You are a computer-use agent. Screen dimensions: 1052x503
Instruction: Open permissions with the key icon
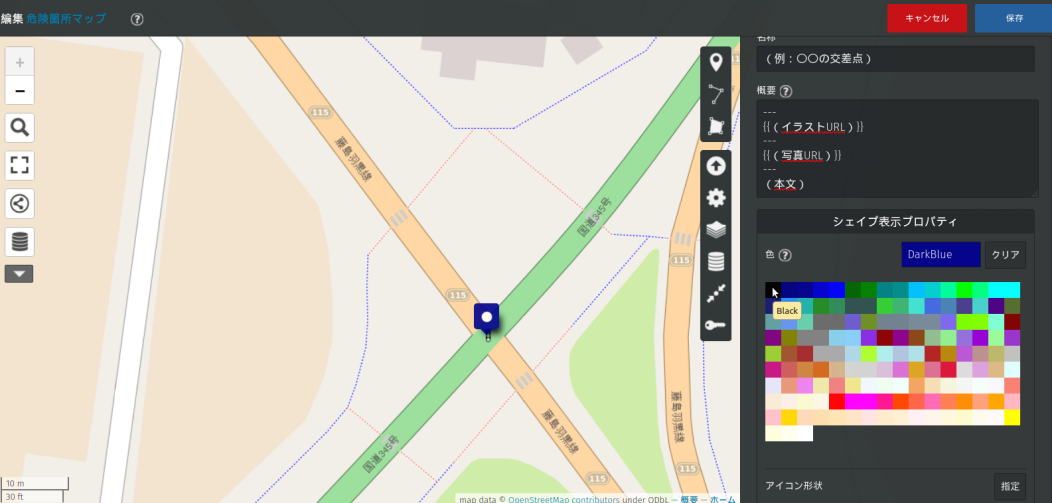[x=716, y=324]
